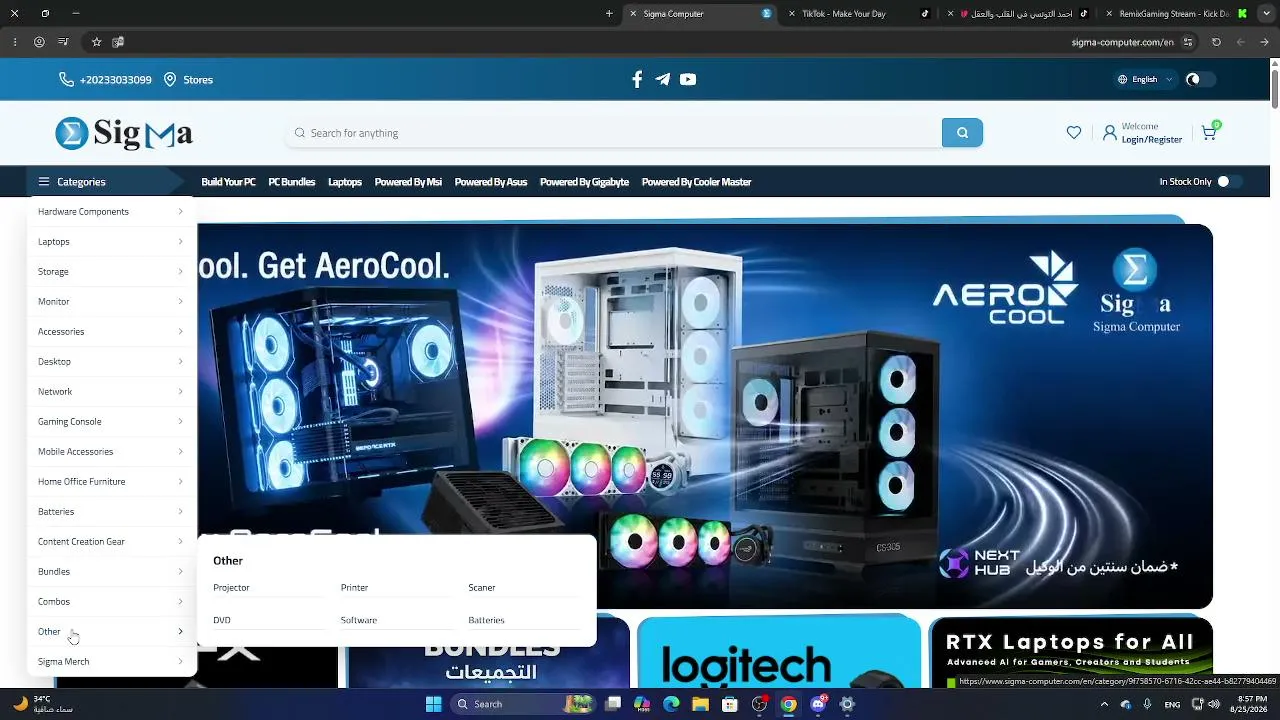The height and width of the screenshot is (720, 1280).
Task: Click the Sigma logo
Action: click(124, 133)
